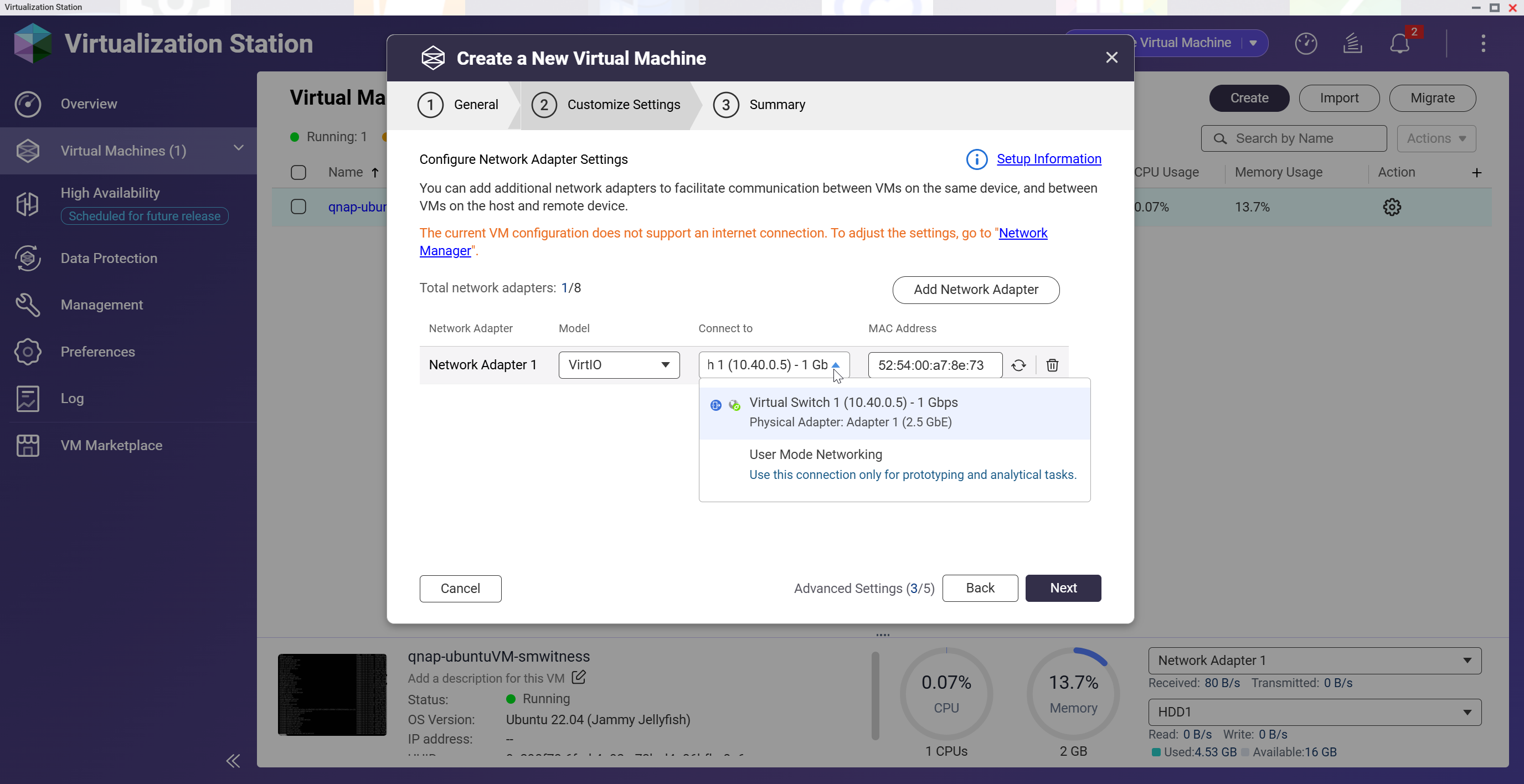The height and width of the screenshot is (784, 1524).
Task: Click the Data Protection shield icon
Action: [x=28, y=258]
